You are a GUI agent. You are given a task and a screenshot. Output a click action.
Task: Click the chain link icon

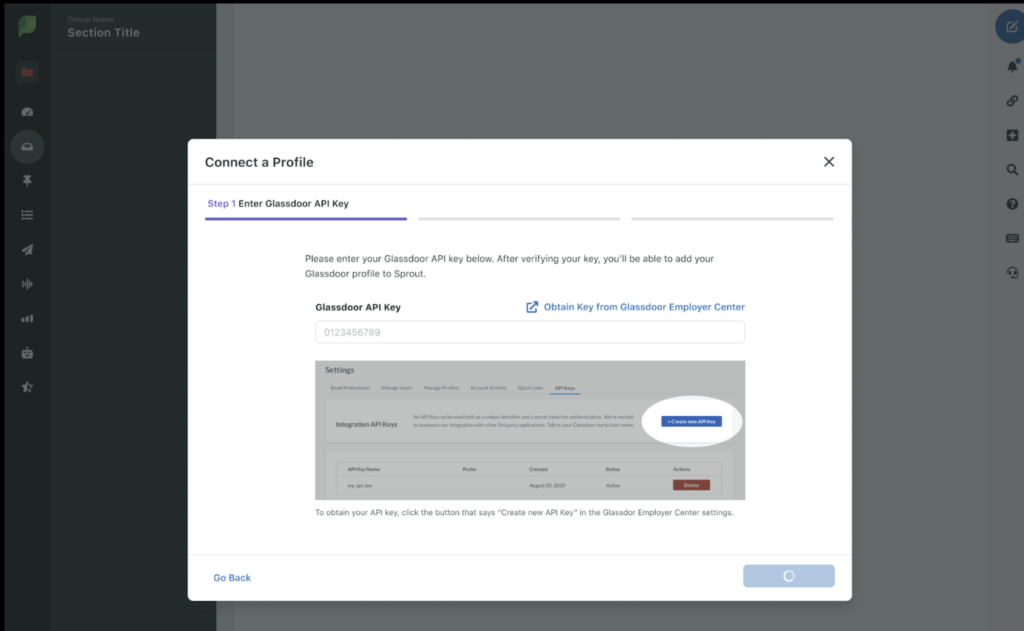pos(1011,101)
